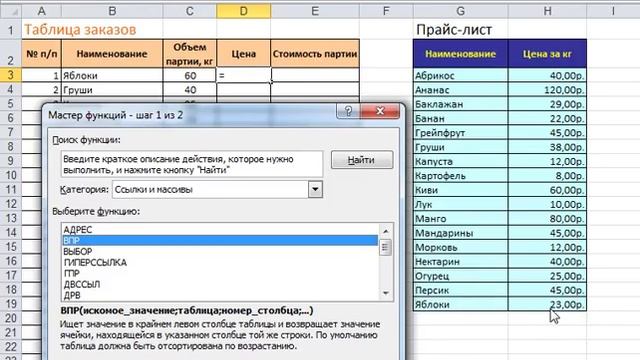This screenshot has height=360, width=640.
Task: Click the Прайс-лист title cell
Action: coord(460,30)
